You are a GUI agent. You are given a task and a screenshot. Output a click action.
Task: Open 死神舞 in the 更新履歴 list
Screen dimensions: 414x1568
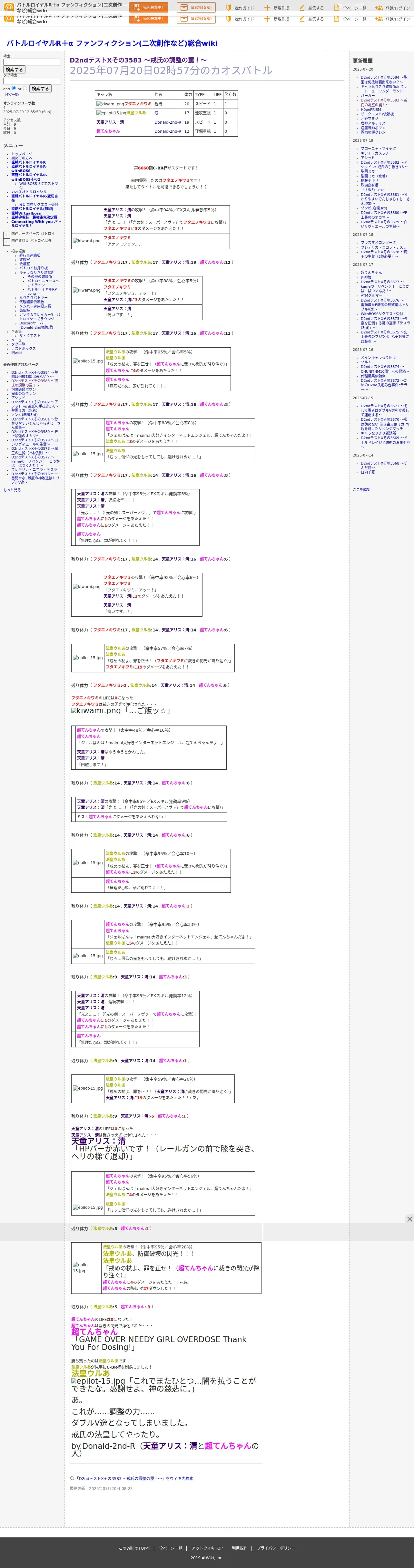click(365, 277)
